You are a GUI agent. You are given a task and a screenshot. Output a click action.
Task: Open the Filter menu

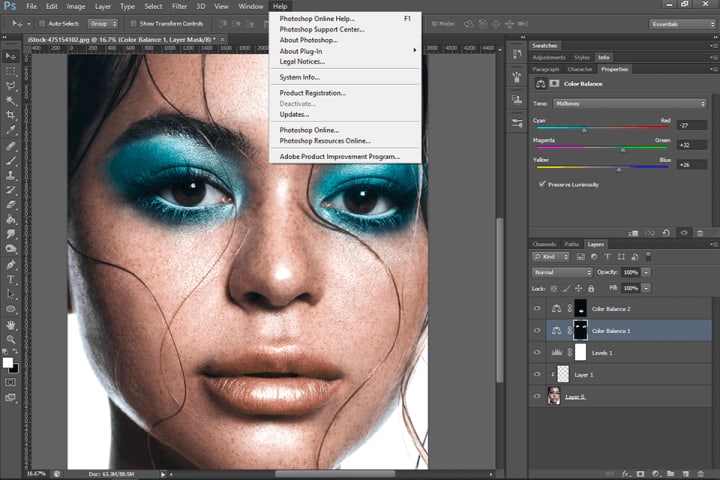(180, 6)
